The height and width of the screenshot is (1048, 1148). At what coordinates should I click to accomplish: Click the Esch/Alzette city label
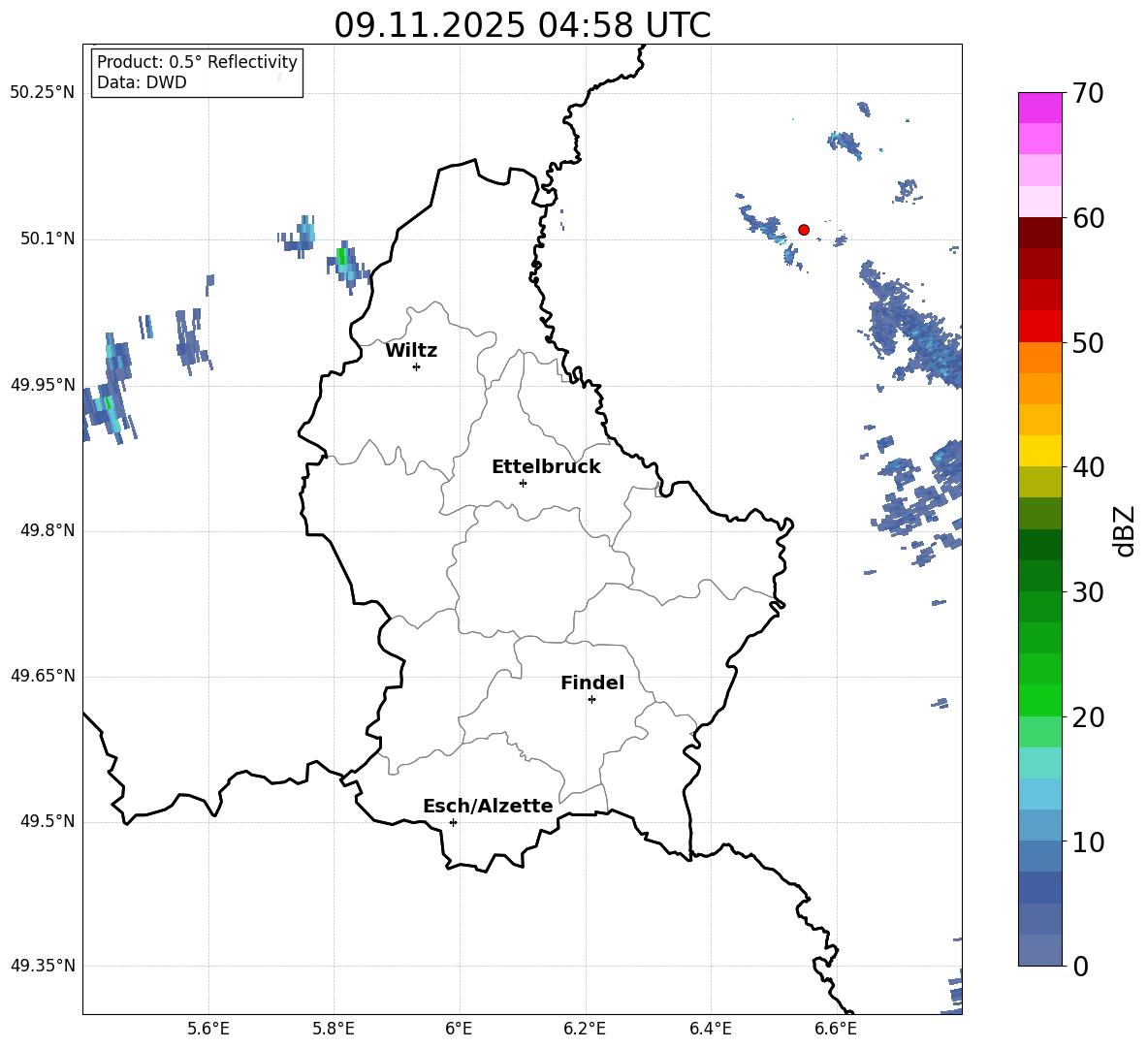tap(488, 807)
